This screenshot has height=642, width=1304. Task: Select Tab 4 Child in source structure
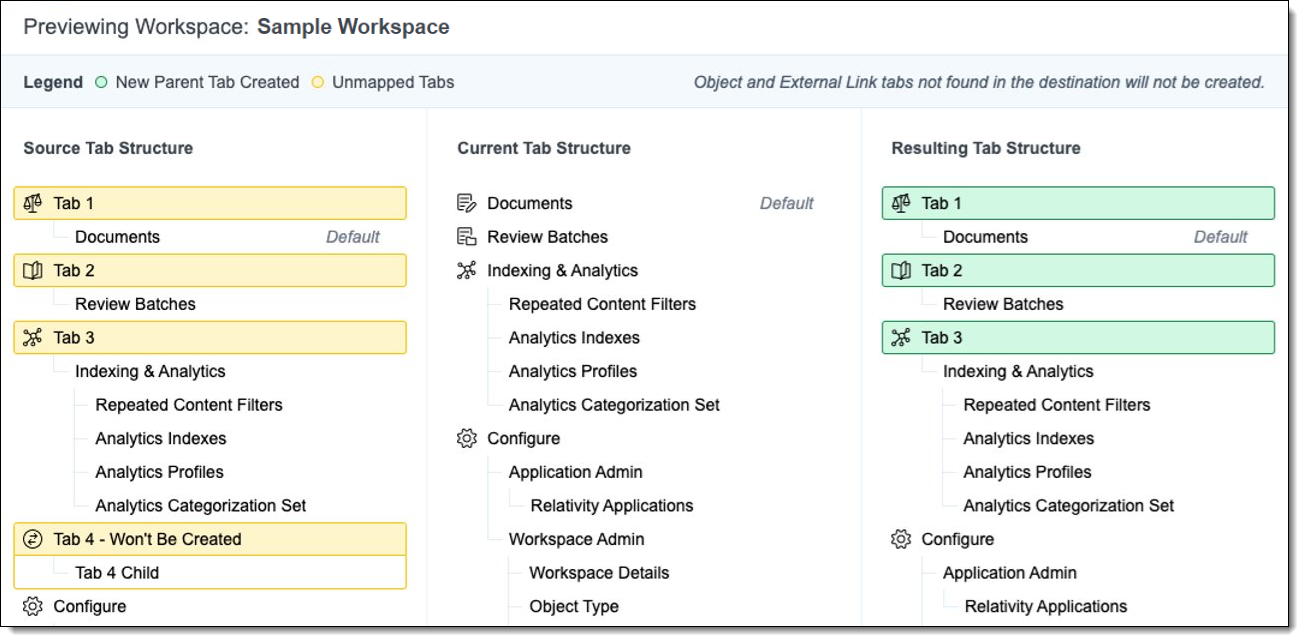pyautogui.click(x=117, y=573)
